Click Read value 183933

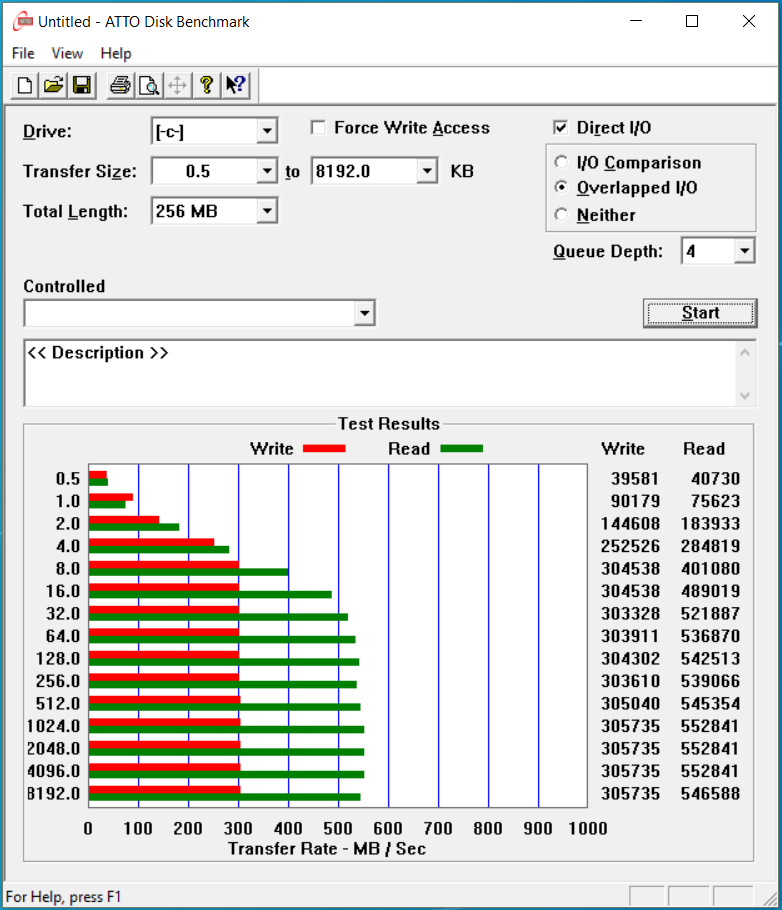coord(711,523)
